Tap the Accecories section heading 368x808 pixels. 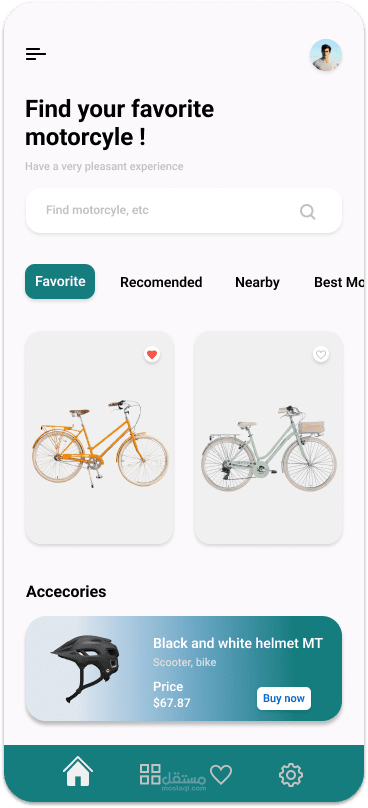coord(66,592)
